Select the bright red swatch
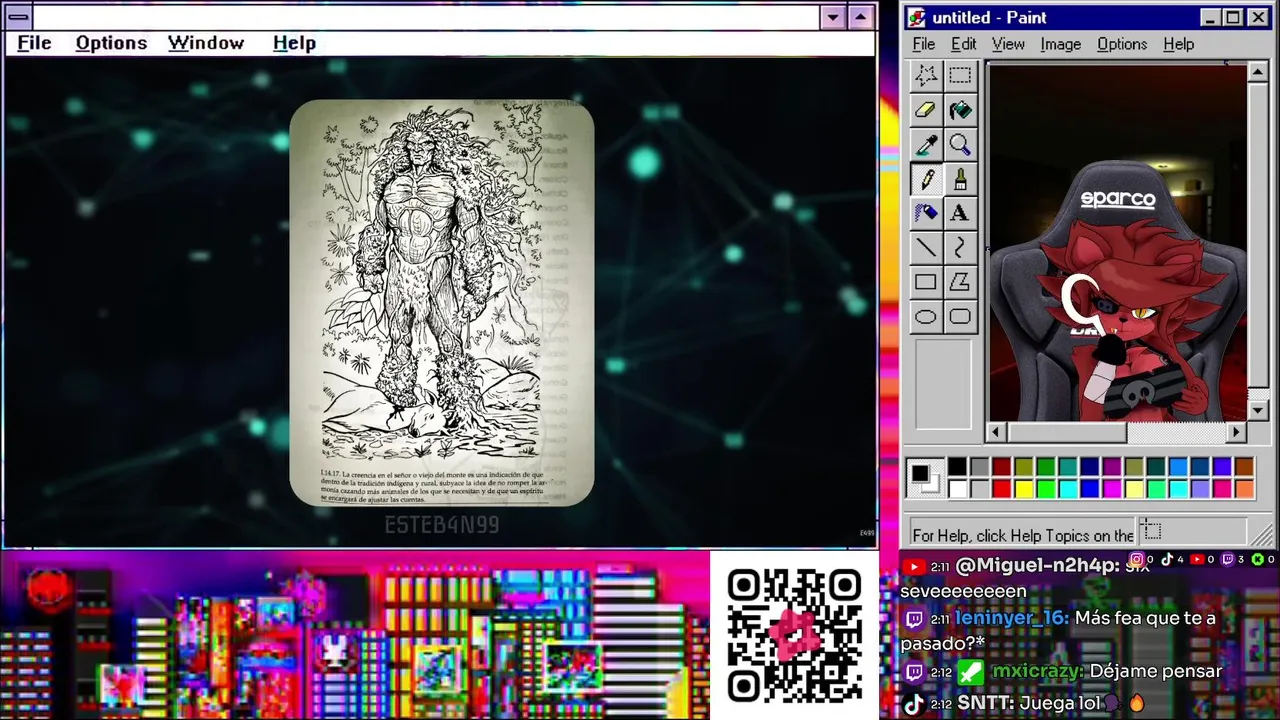This screenshot has width=1280, height=720. (1001, 489)
